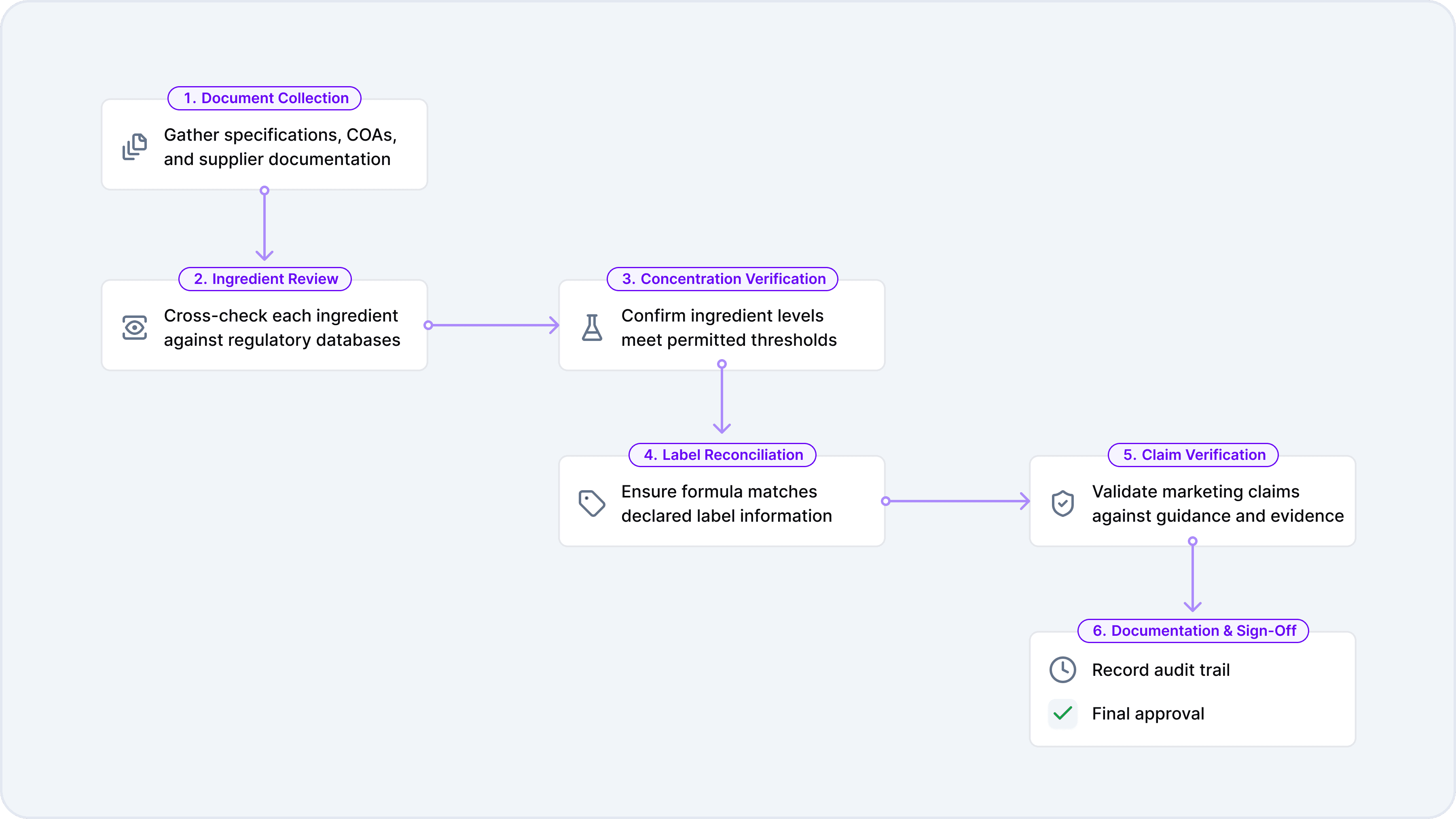
Task: Select the Record audit trail text entry
Action: (1160, 670)
